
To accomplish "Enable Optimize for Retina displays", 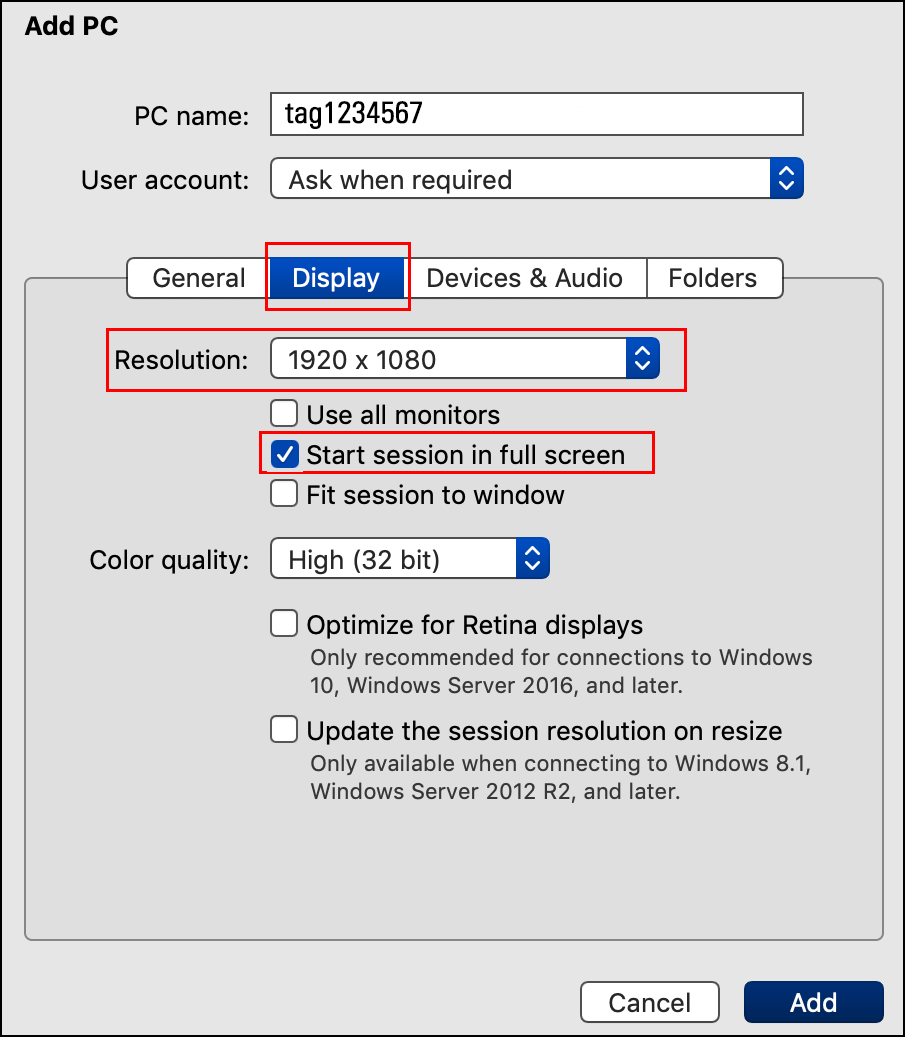I will [x=285, y=625].
